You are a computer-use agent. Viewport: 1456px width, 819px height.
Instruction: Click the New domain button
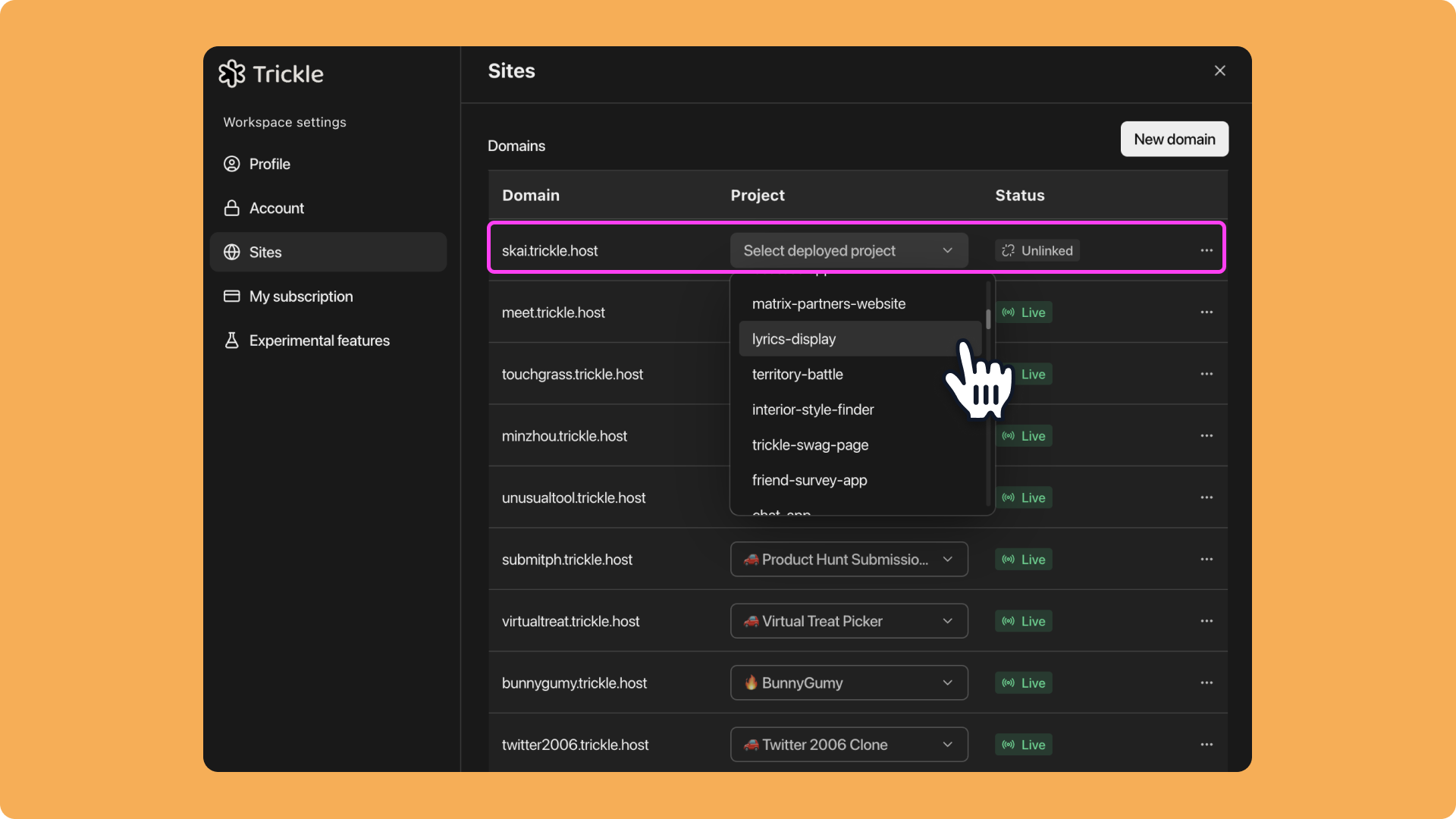pos(1174,139)
